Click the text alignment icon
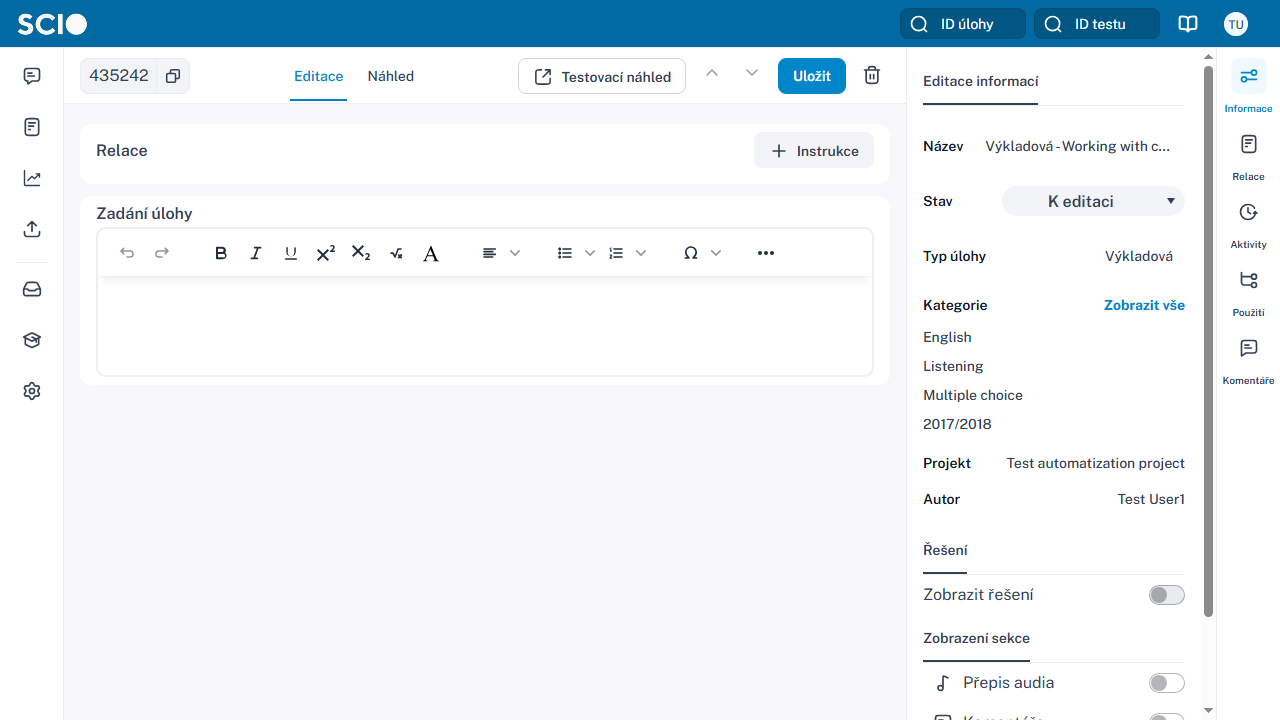The height and width of the screenshot is (720, 1280). (x=489, y=253)
